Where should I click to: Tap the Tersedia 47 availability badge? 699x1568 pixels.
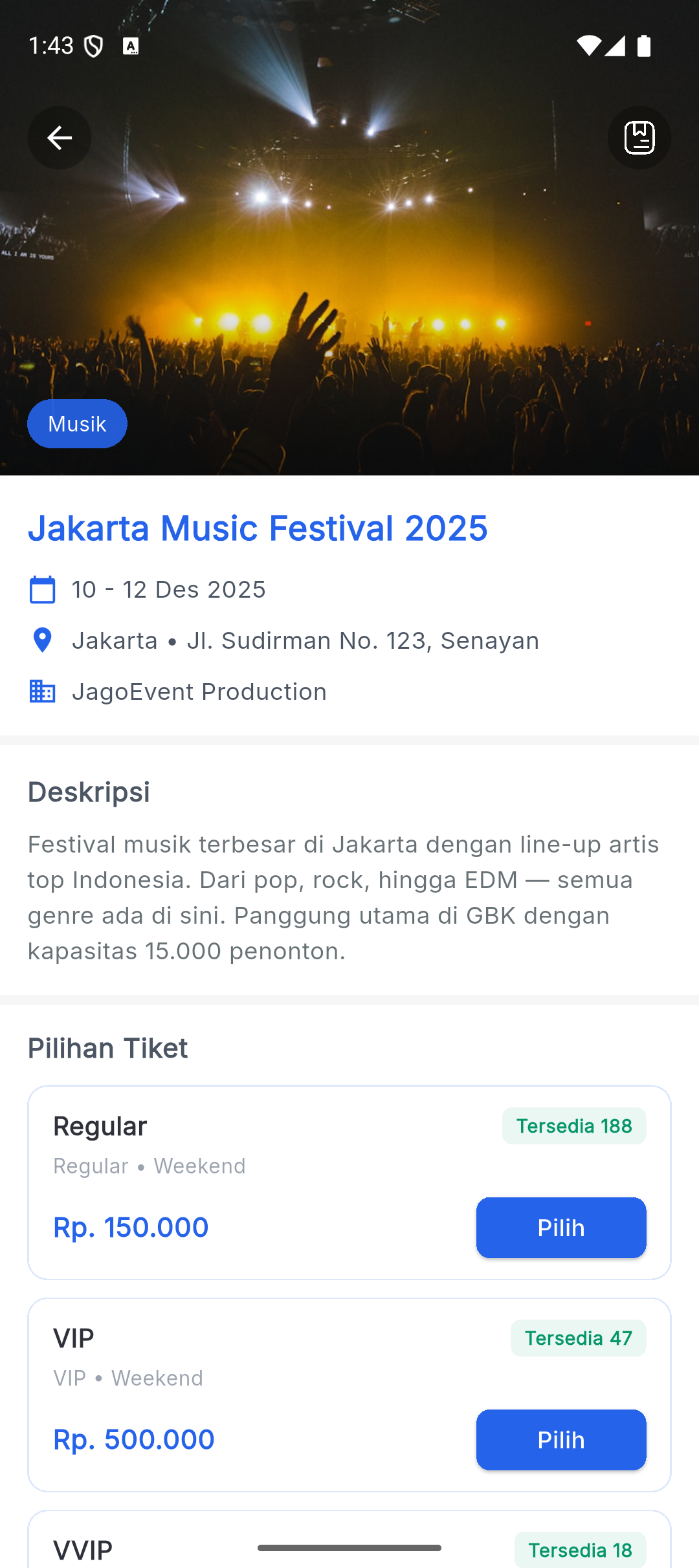578,1338
